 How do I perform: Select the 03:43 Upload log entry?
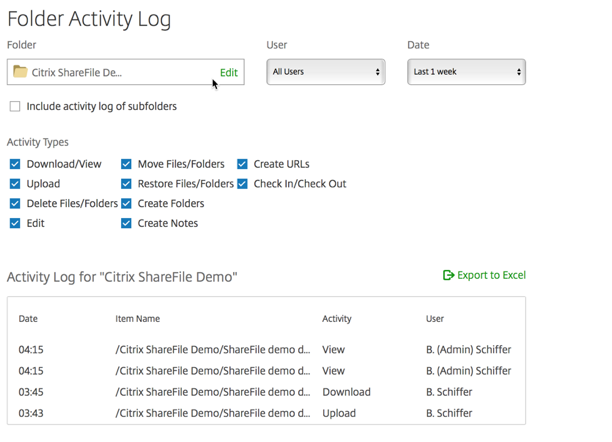coord(265,412)
